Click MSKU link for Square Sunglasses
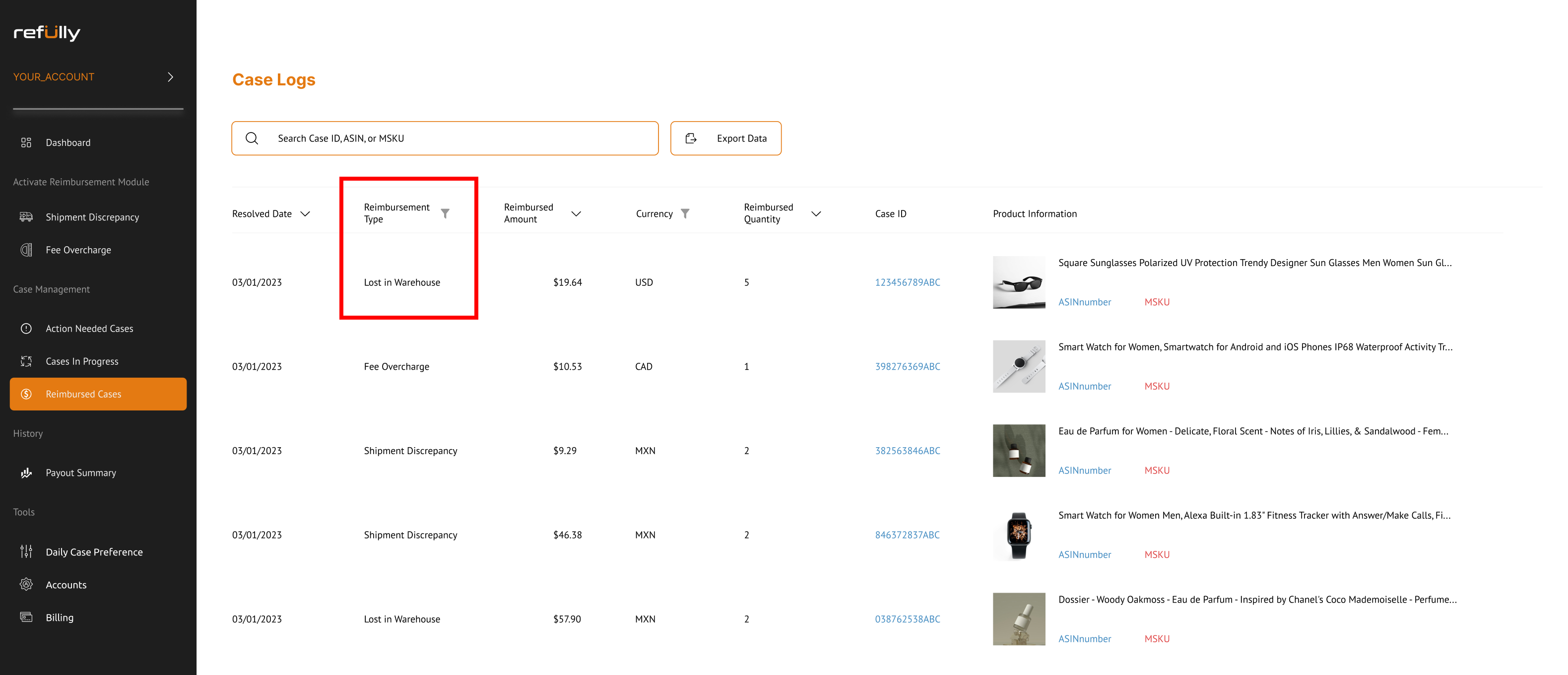The image size is (1568, 675). (1157, 302)
